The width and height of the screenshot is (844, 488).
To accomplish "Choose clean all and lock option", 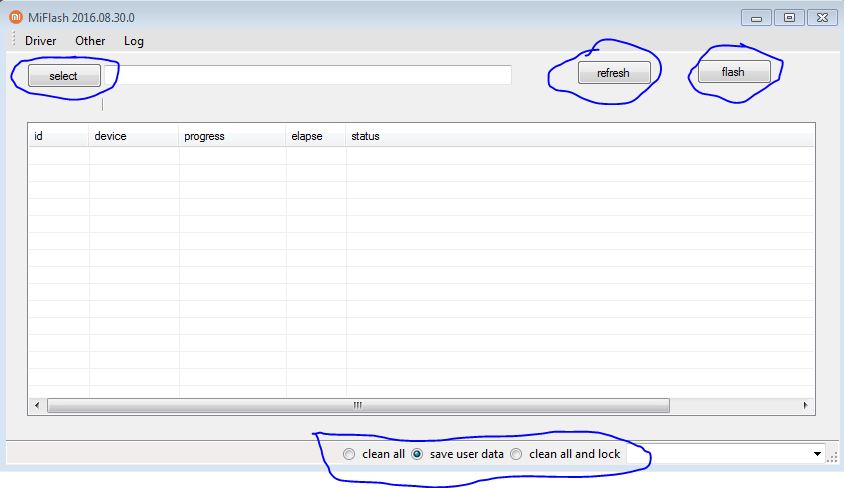I will coord(565,454).
